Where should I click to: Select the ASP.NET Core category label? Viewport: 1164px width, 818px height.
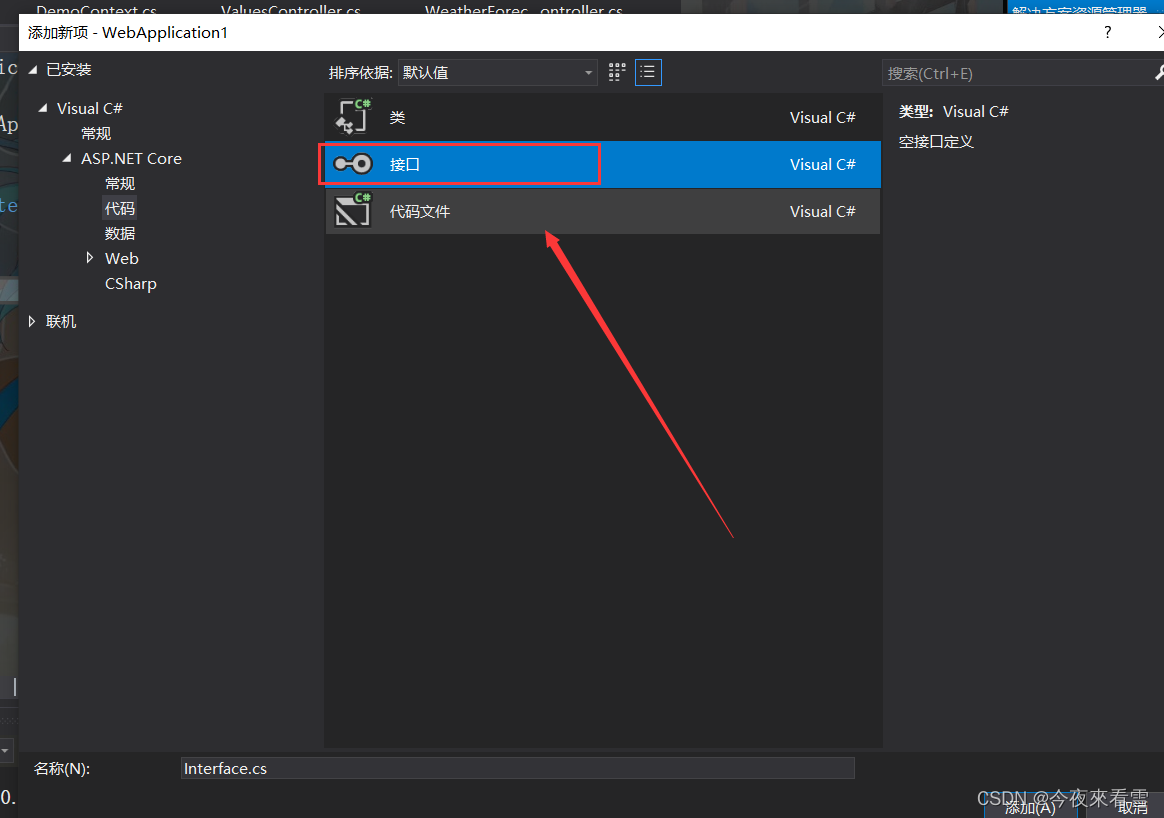pyautogui.click(x=131, y=158)
